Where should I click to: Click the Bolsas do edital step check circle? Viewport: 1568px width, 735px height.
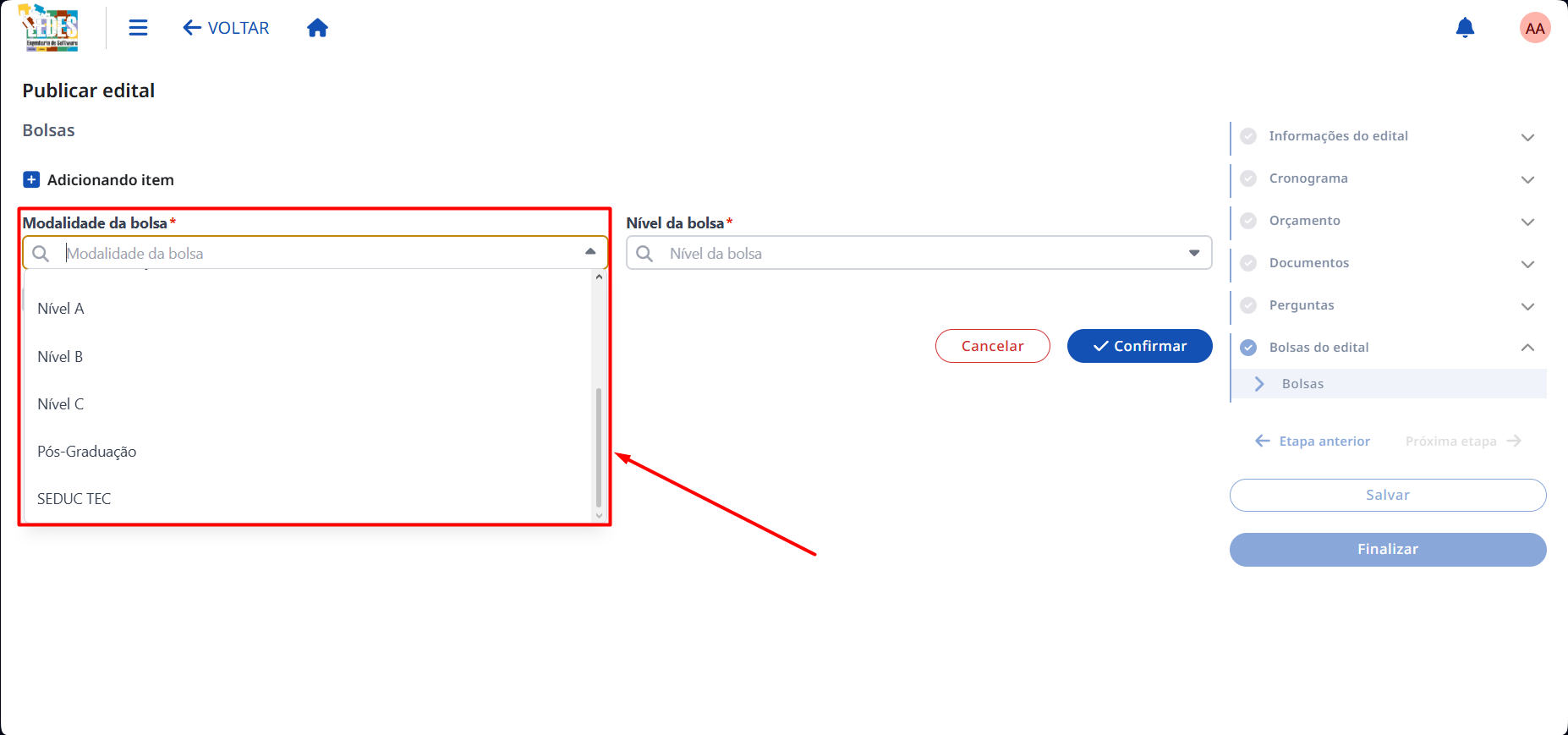(x=1248, y=347)
